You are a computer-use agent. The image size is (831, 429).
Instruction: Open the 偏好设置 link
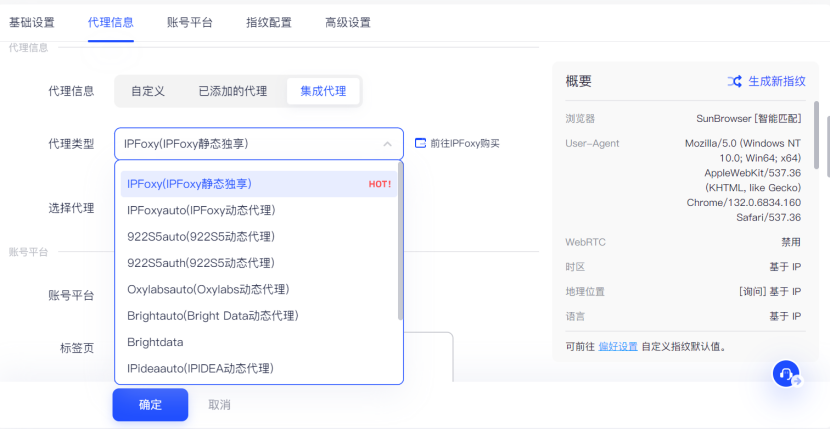618,347
